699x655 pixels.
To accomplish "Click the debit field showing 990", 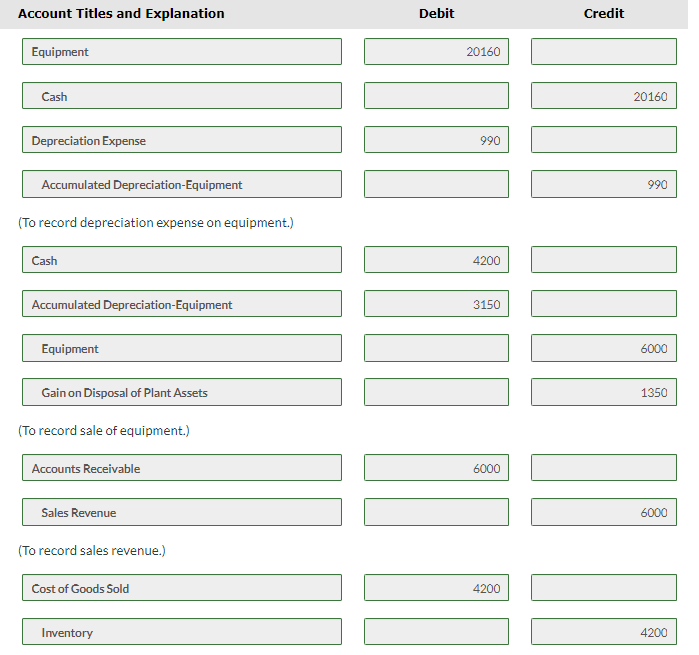I will [x=436, y=140].
